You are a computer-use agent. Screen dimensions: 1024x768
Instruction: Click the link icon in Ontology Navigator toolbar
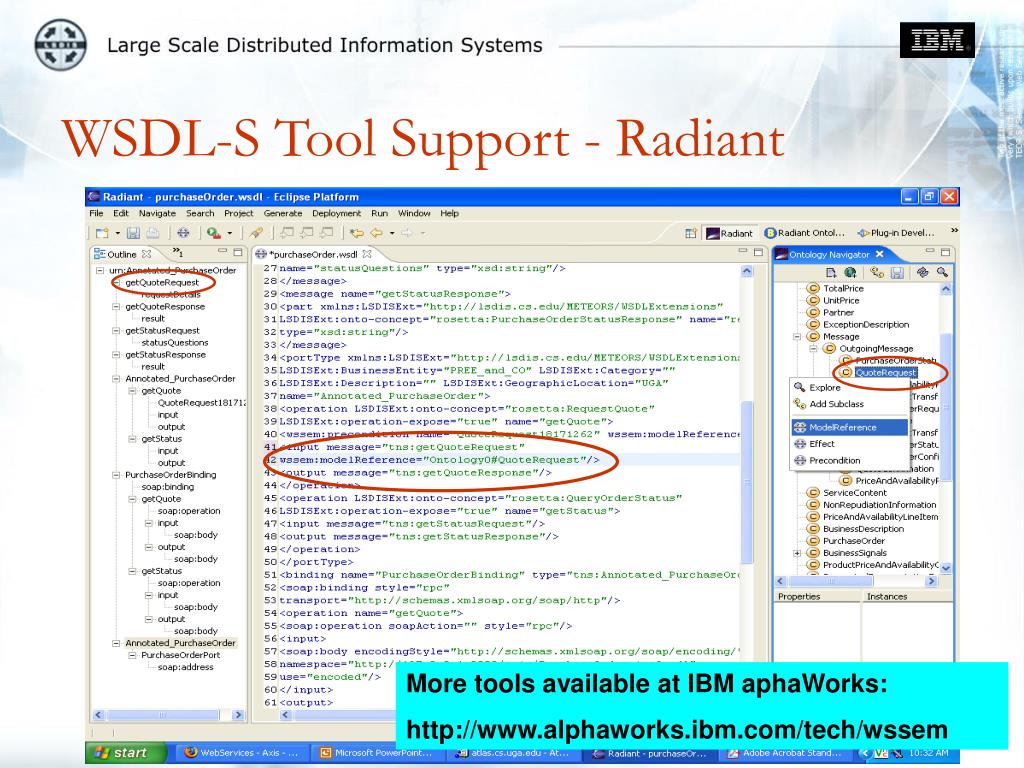click(922, 272)
